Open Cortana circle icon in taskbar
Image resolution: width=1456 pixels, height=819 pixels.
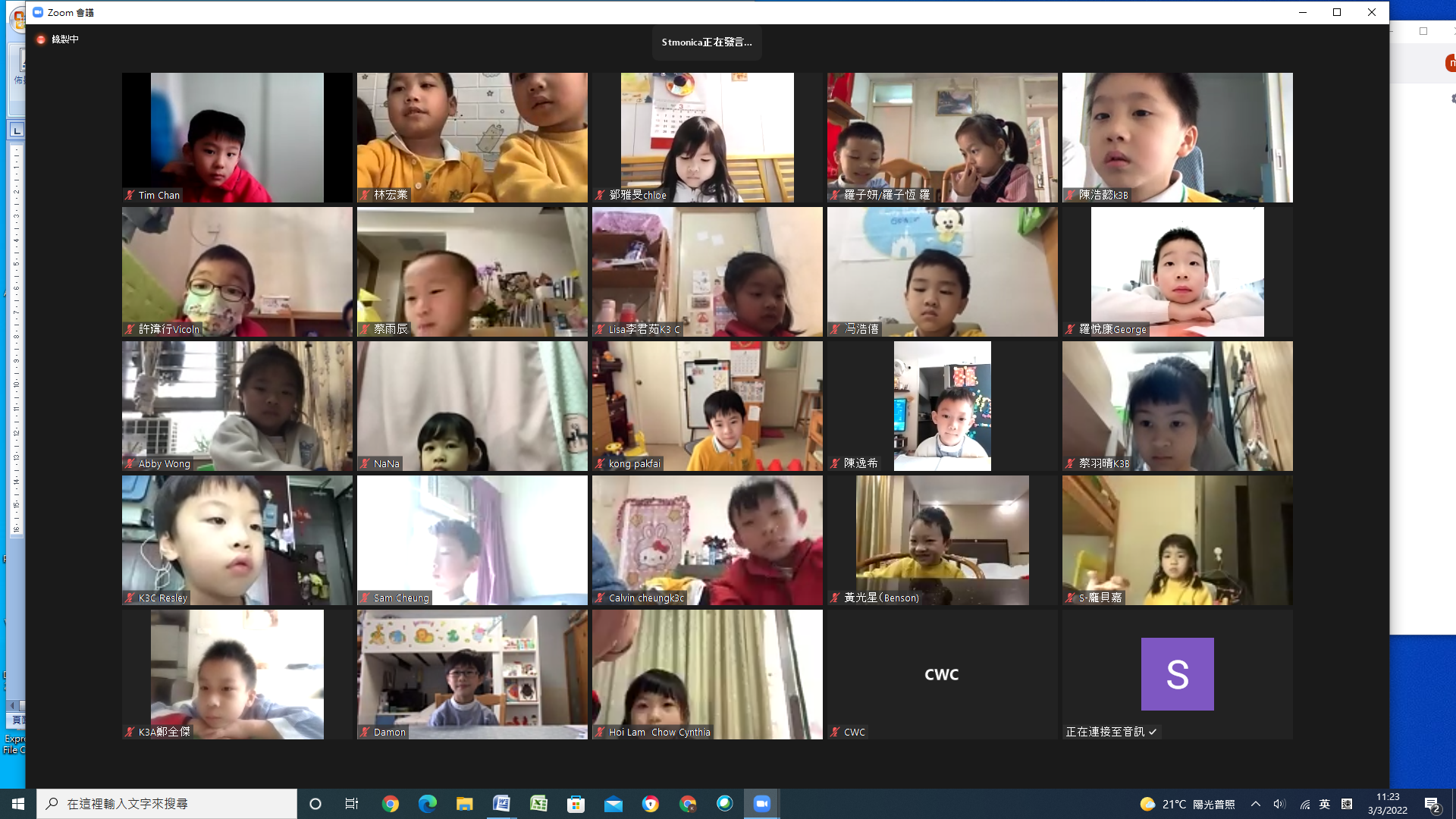coord(315,804)
